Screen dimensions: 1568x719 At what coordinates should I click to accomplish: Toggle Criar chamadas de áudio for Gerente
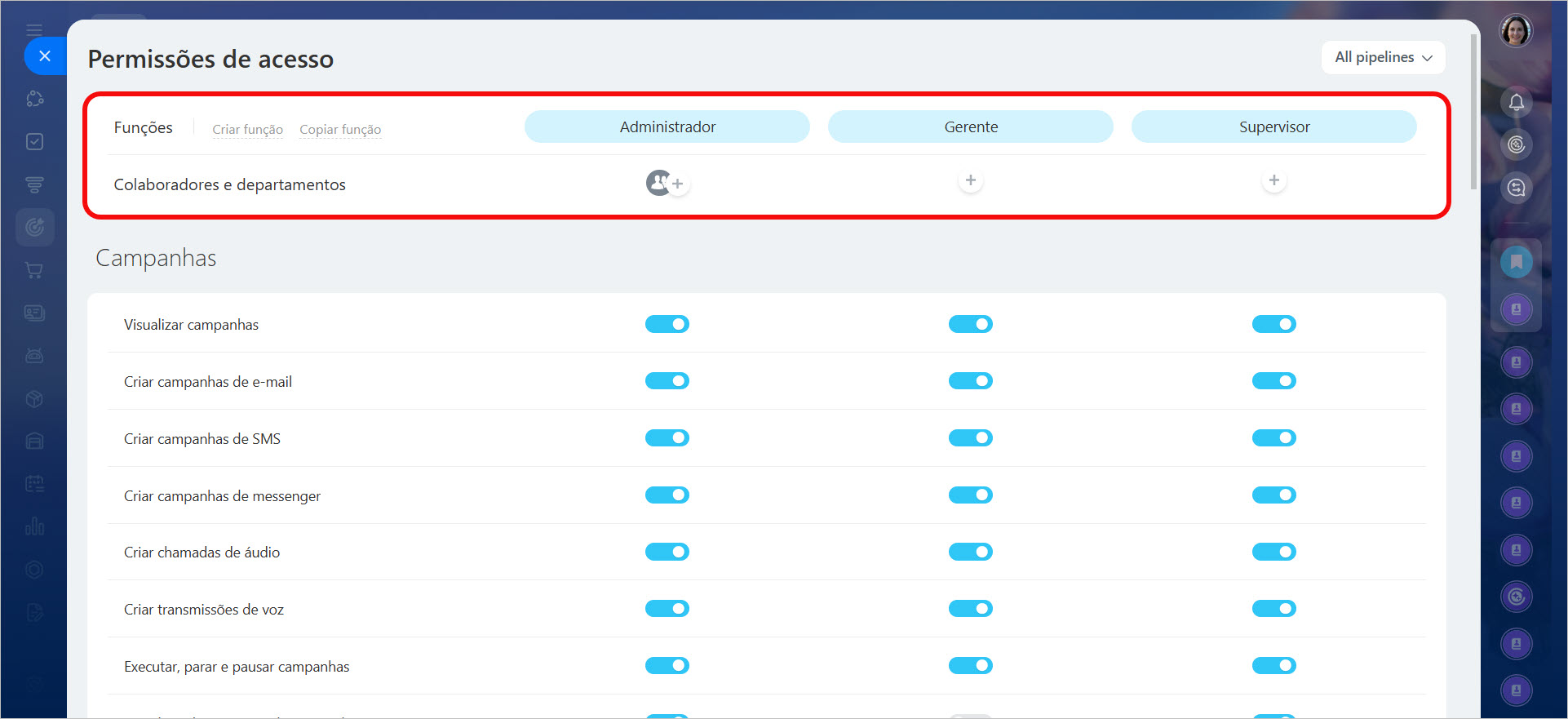971,552
